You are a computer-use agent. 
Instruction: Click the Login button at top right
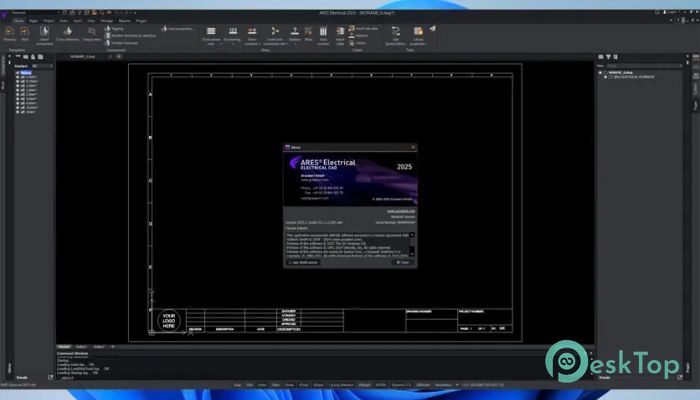click(671, 12)
